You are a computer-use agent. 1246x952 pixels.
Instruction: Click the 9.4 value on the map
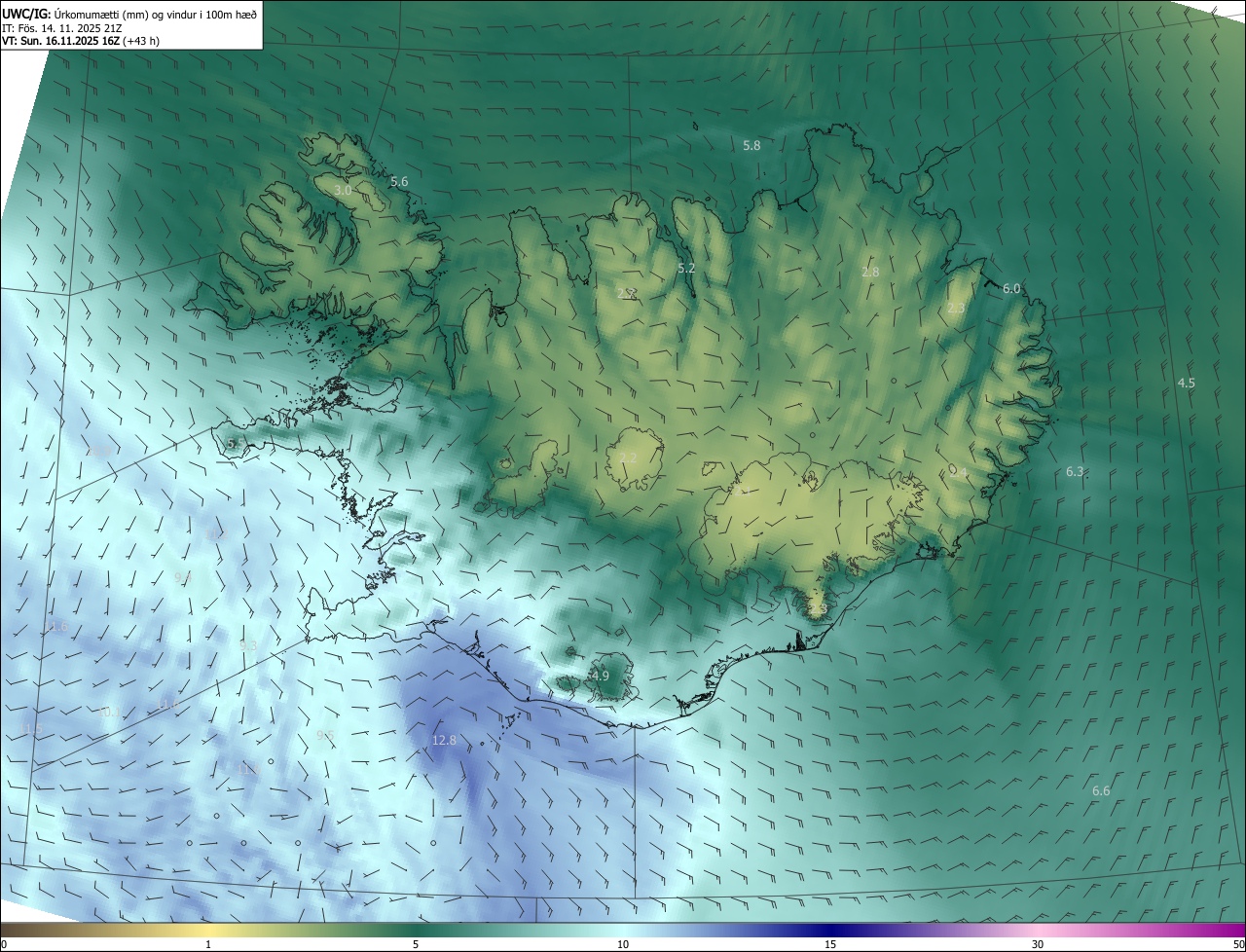pos(183,577)
